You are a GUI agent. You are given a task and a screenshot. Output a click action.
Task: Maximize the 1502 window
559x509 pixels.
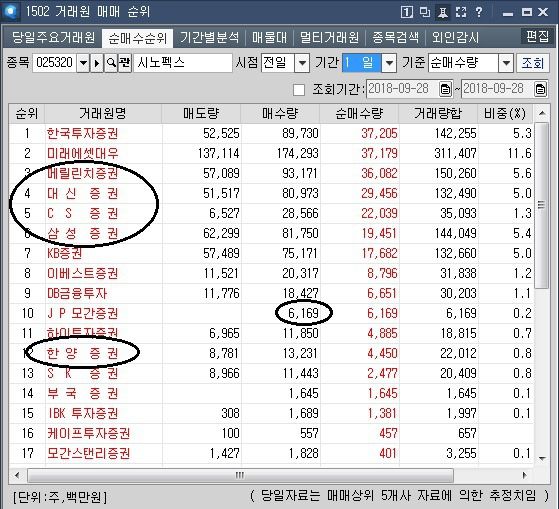[527, 12]
